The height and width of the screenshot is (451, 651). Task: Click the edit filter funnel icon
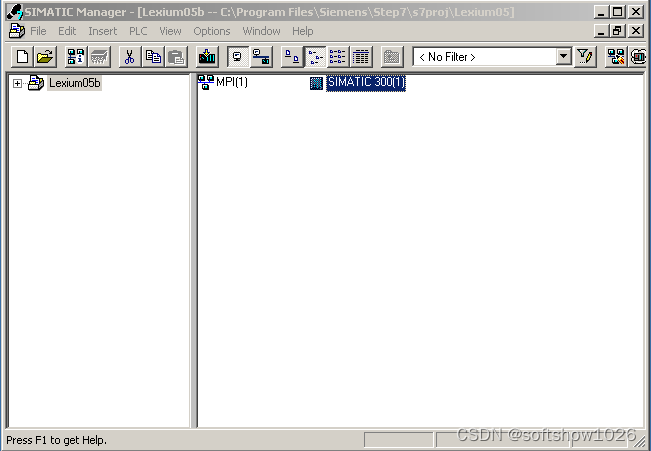point(585,57)
